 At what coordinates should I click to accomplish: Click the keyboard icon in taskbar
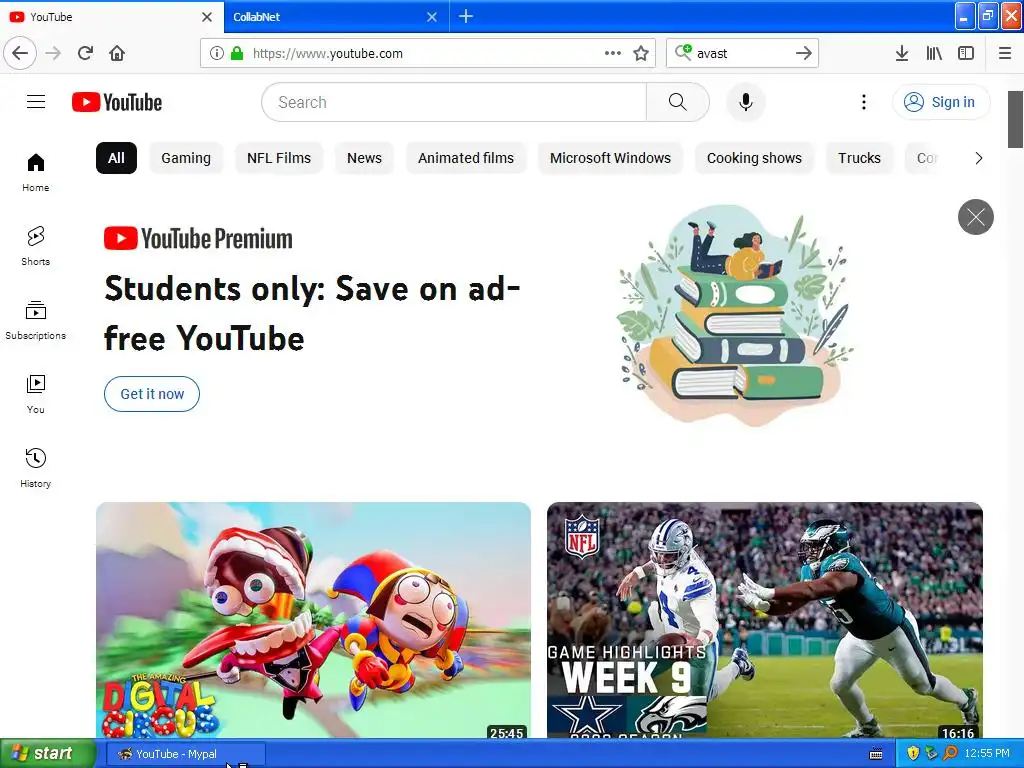coord(876,754)
